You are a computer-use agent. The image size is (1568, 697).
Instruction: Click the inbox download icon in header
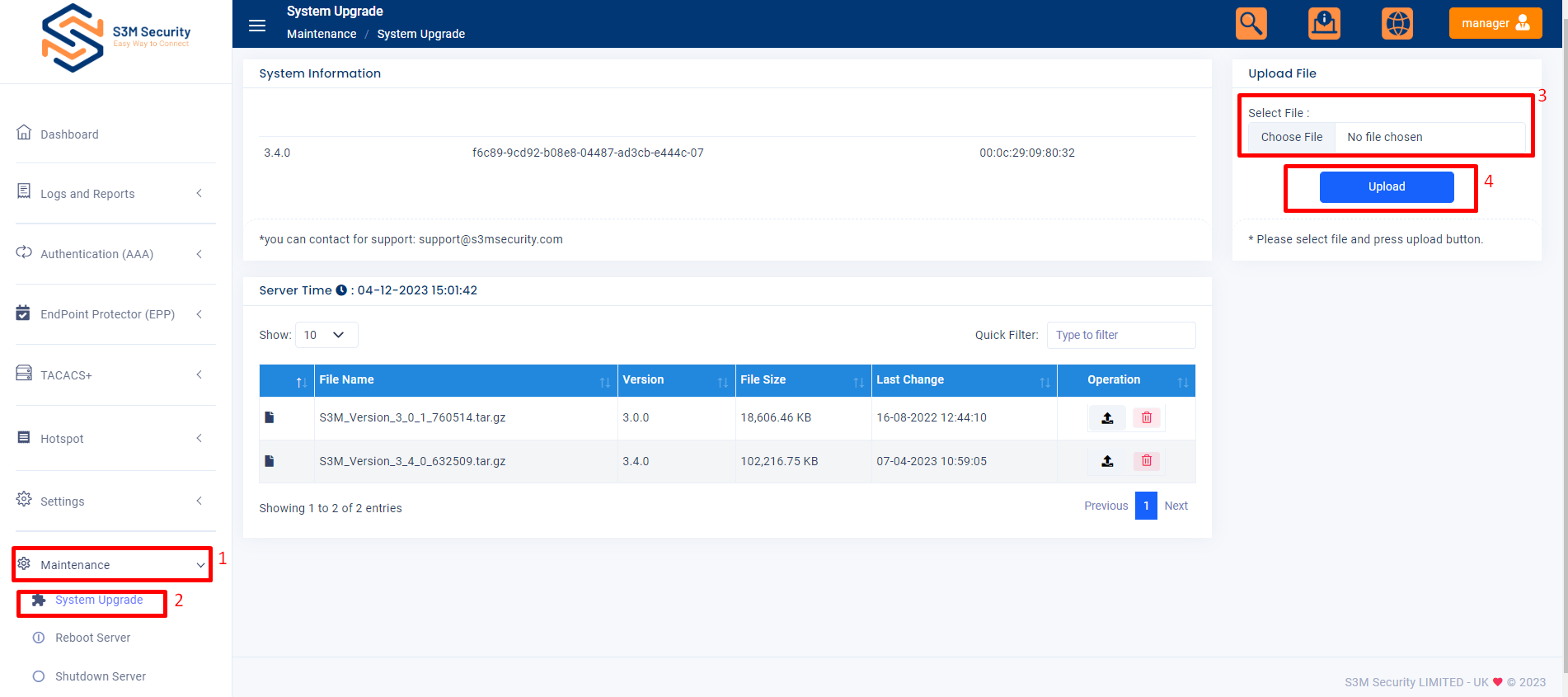1324,23
